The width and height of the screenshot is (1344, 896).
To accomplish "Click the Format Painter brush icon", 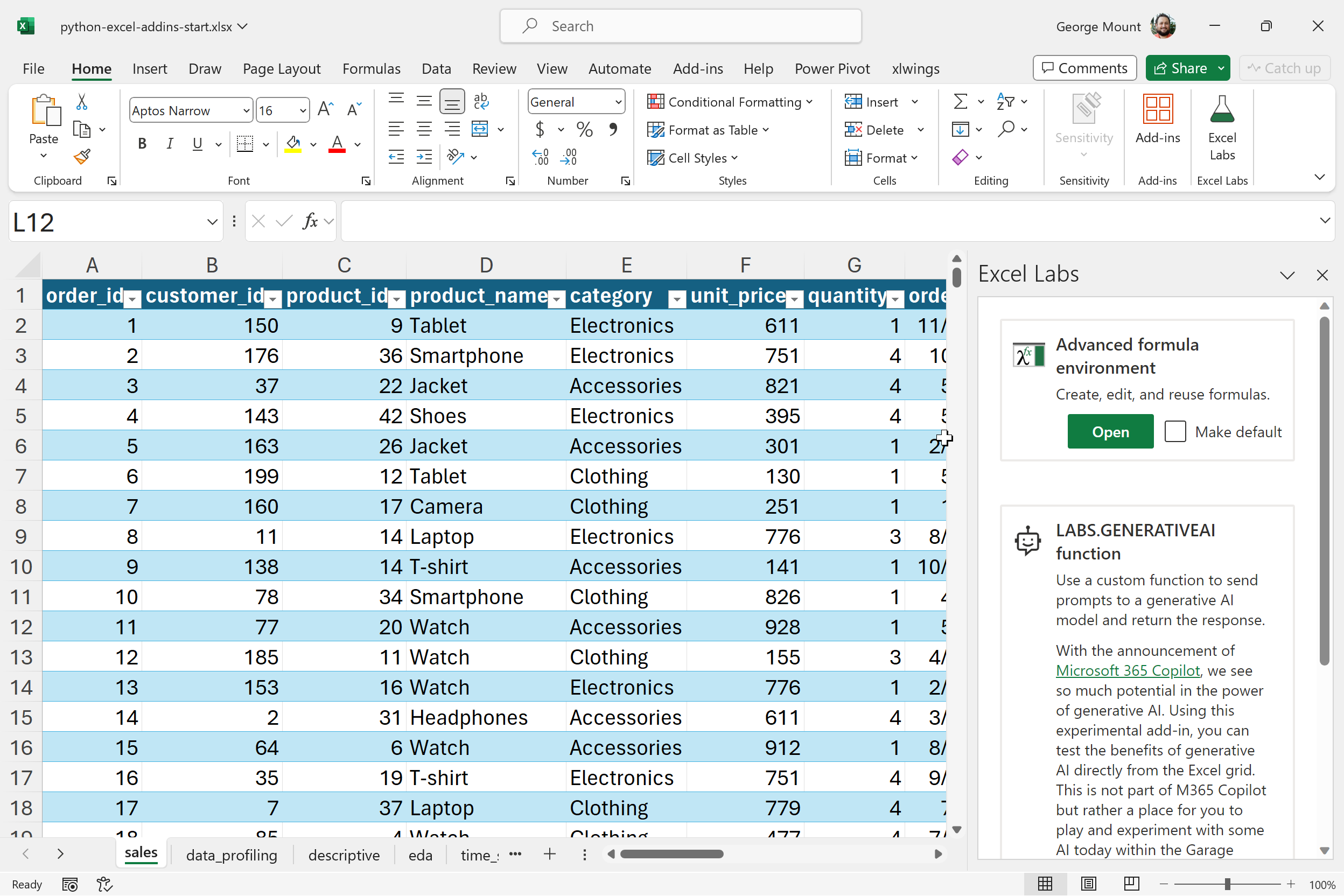I will coord(82,157).
